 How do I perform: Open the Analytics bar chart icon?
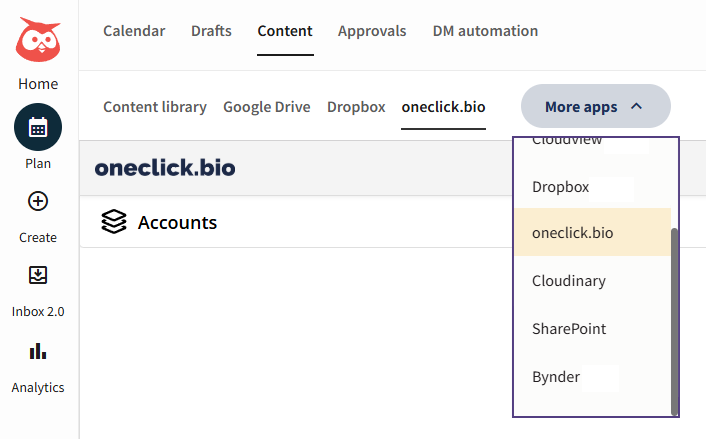point(38,351)
